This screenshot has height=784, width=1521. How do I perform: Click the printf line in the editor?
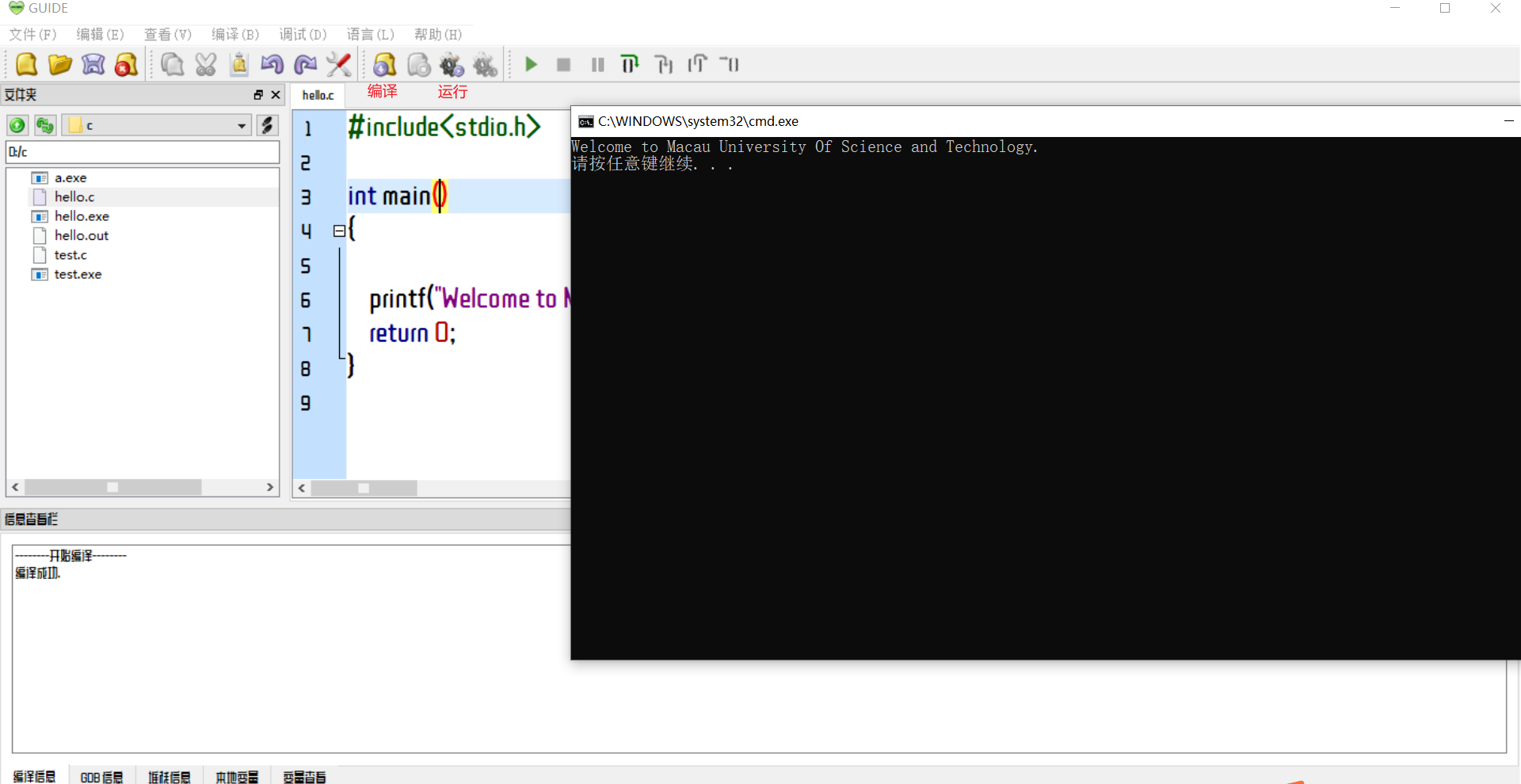[x=470, y=299]
